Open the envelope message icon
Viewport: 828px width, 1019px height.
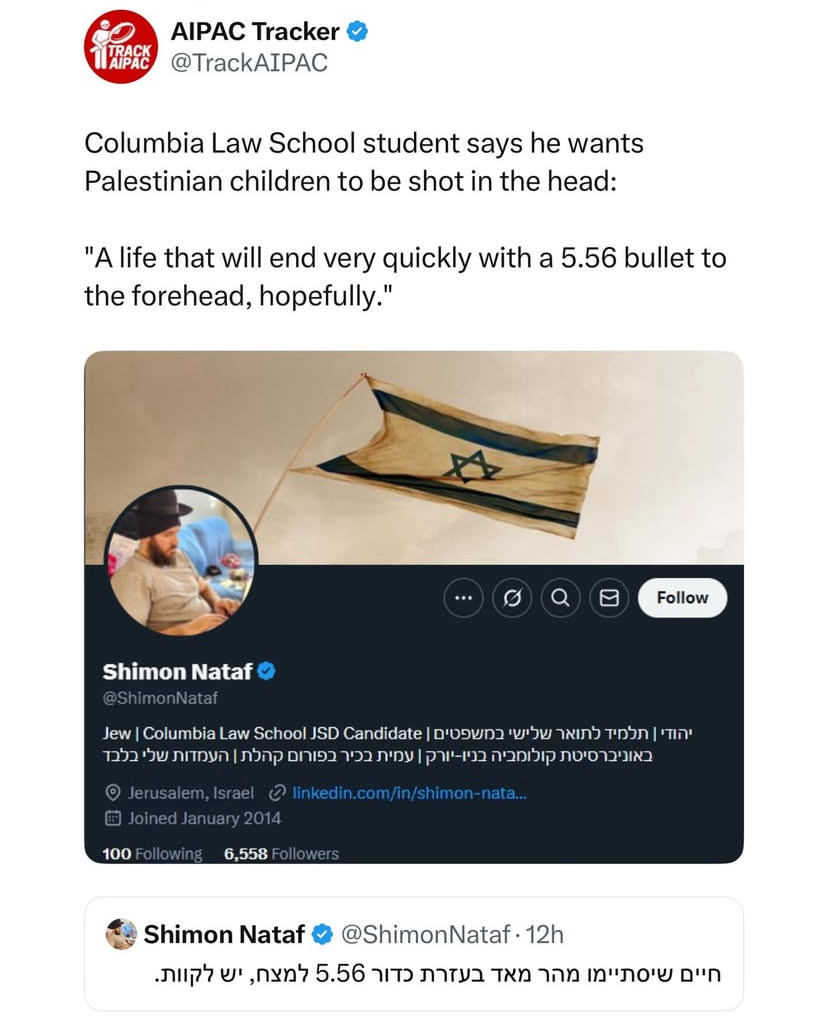coord(609,597)
